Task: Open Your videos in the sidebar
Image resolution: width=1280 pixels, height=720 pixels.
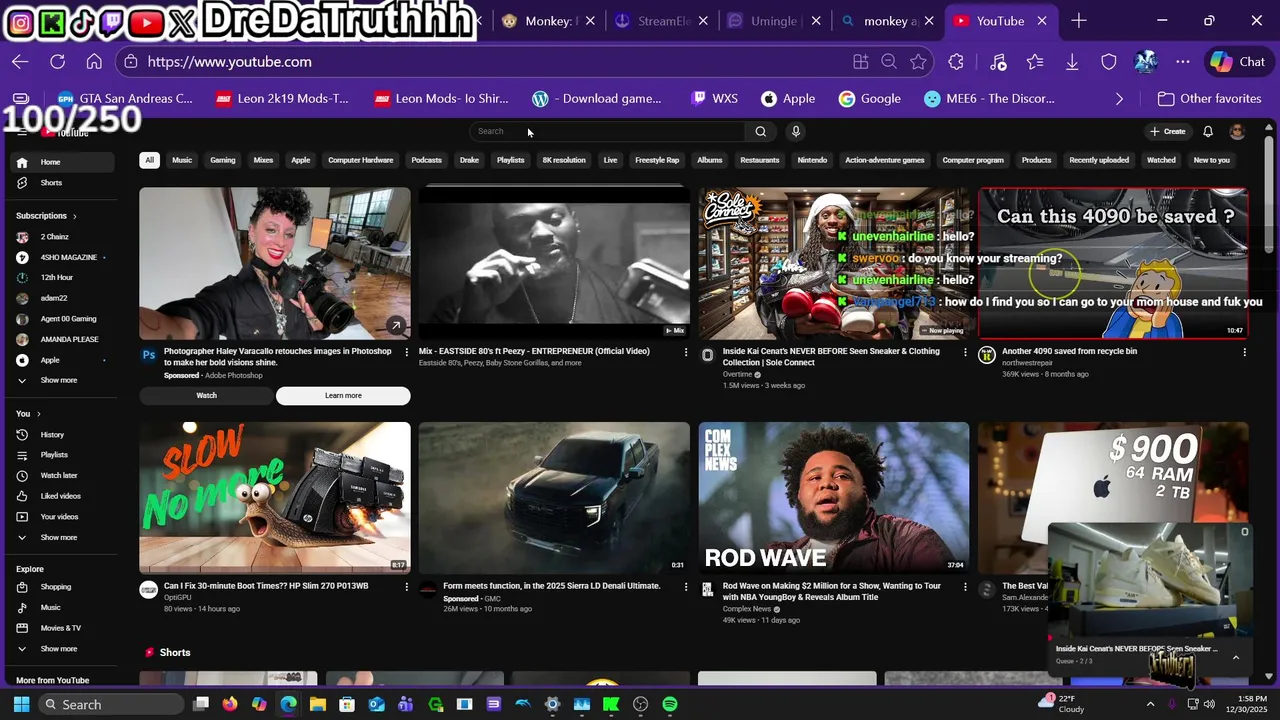Action: 62,517
